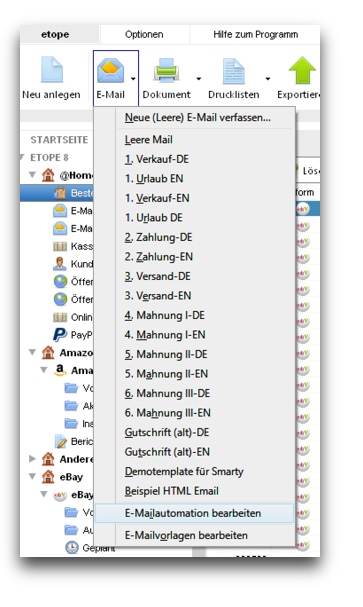363x607 pixels.
Task: Click the green Exportieren arrow icon
Action: 302,70
